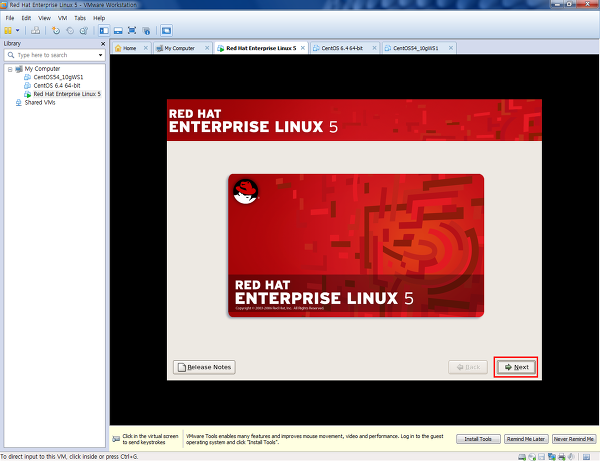This screenshot has height=461, width=600.
Task: Toggle the Library sidebar view icon
Action: pyautogui.click(x=104, y=31)
